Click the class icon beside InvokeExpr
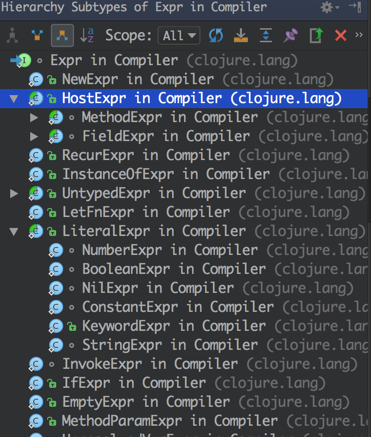Viewport: 371px width, 437px height. [36, 365]
